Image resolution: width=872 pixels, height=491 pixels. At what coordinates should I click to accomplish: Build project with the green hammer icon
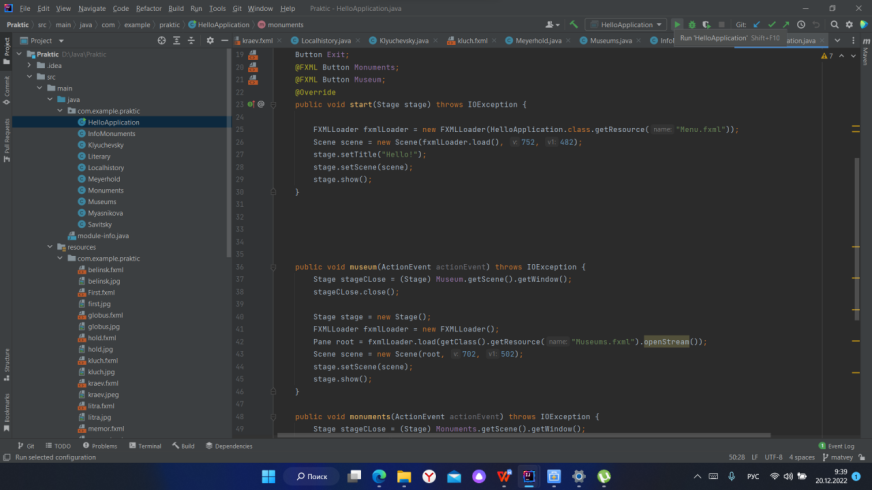tap(573, 24)
